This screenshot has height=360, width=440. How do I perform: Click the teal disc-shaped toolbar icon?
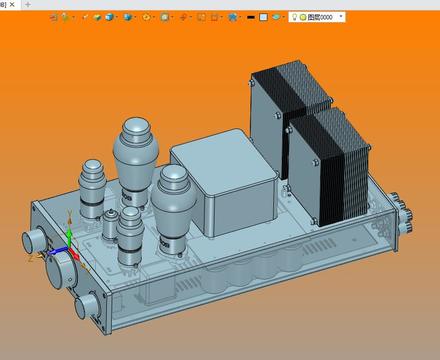pos(276,17)
